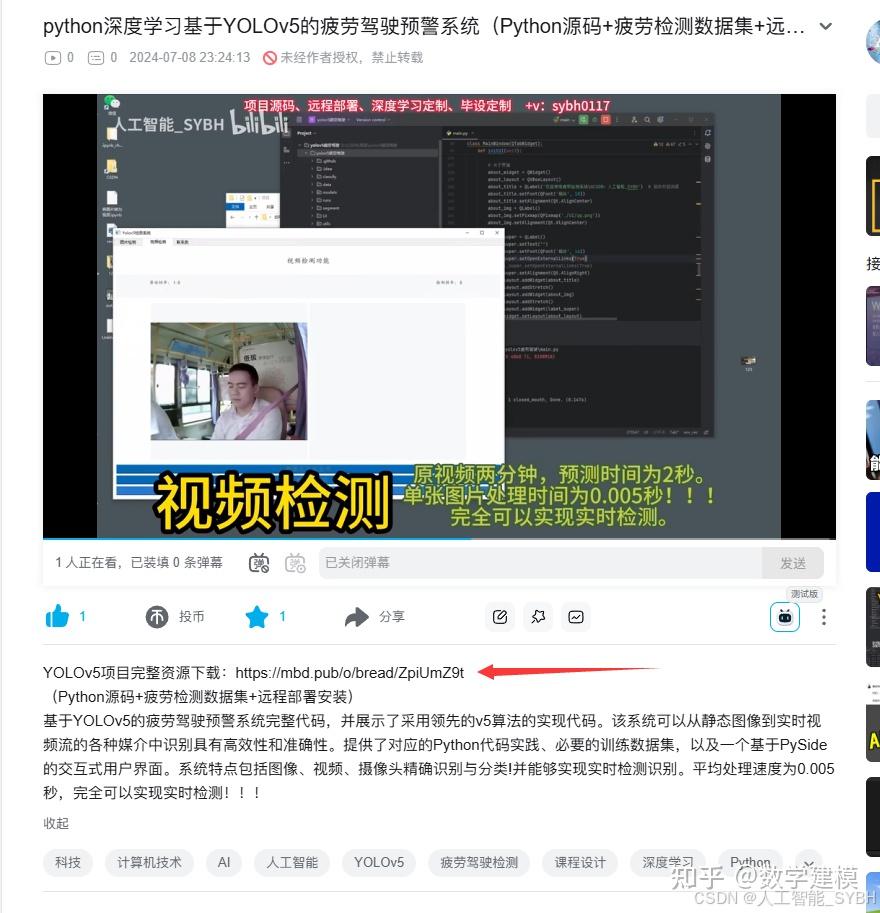Screen dimensions: 880x913
Task: Open danmaku settings via the TV-face icon
Action: [294, 563]
